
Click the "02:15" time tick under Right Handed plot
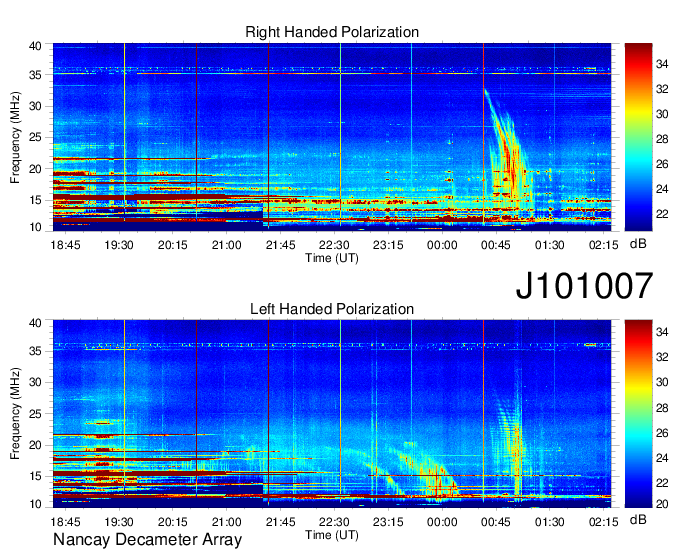[603, 245]
